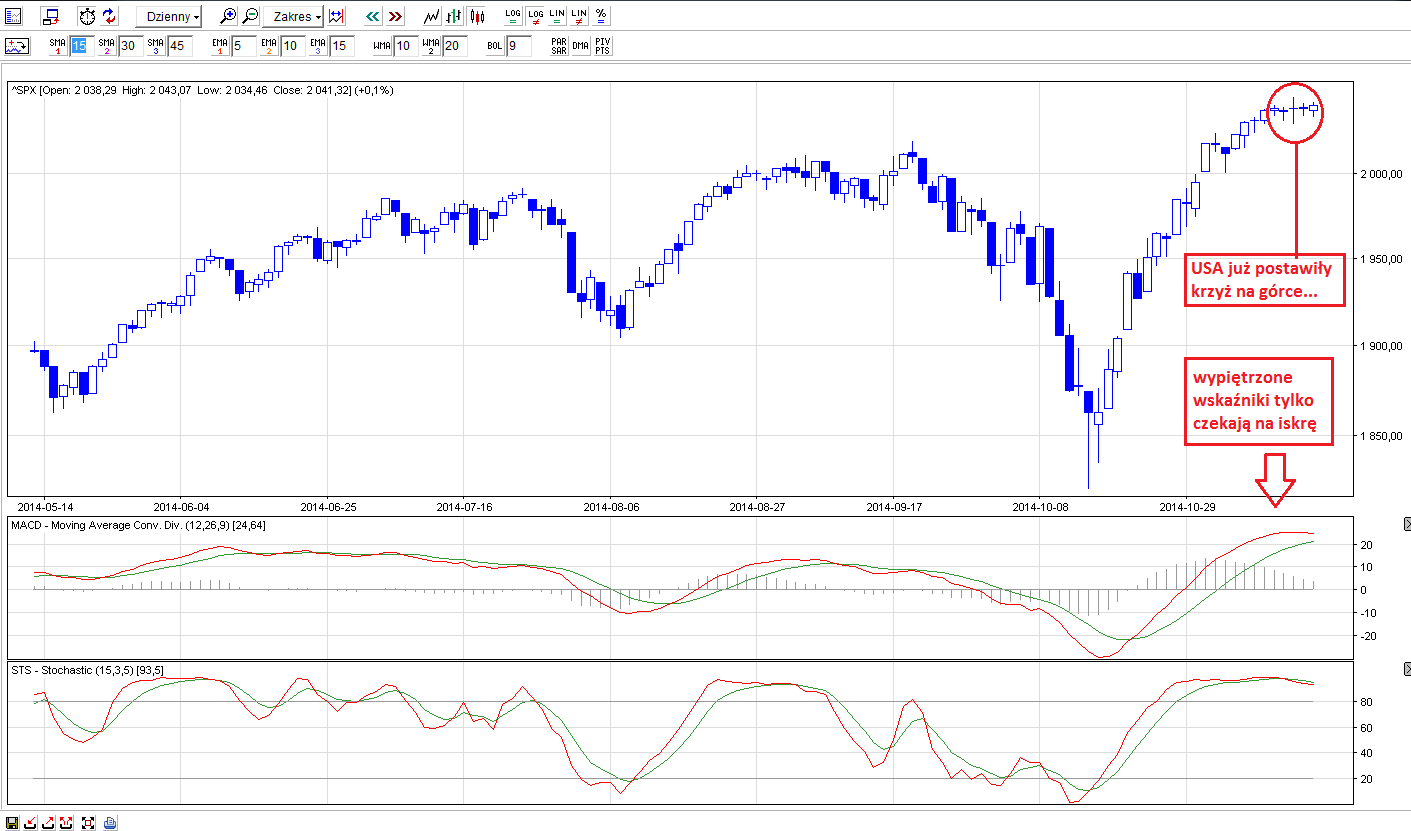Open the Zakres range dropdown
The width and height of the screenshot is (1411, 831).
coord(292,17)
